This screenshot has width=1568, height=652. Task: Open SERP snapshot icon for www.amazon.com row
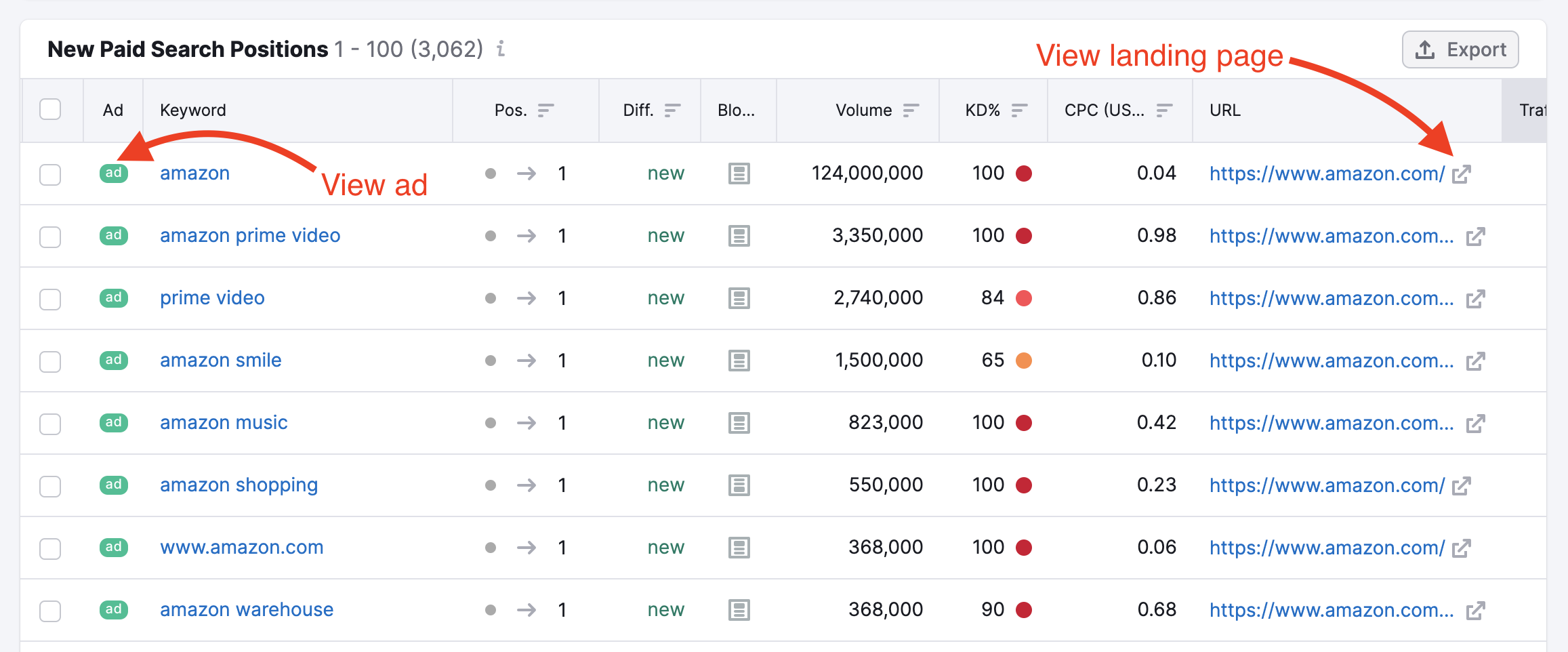pyautogui.click(x=739, y=548)
